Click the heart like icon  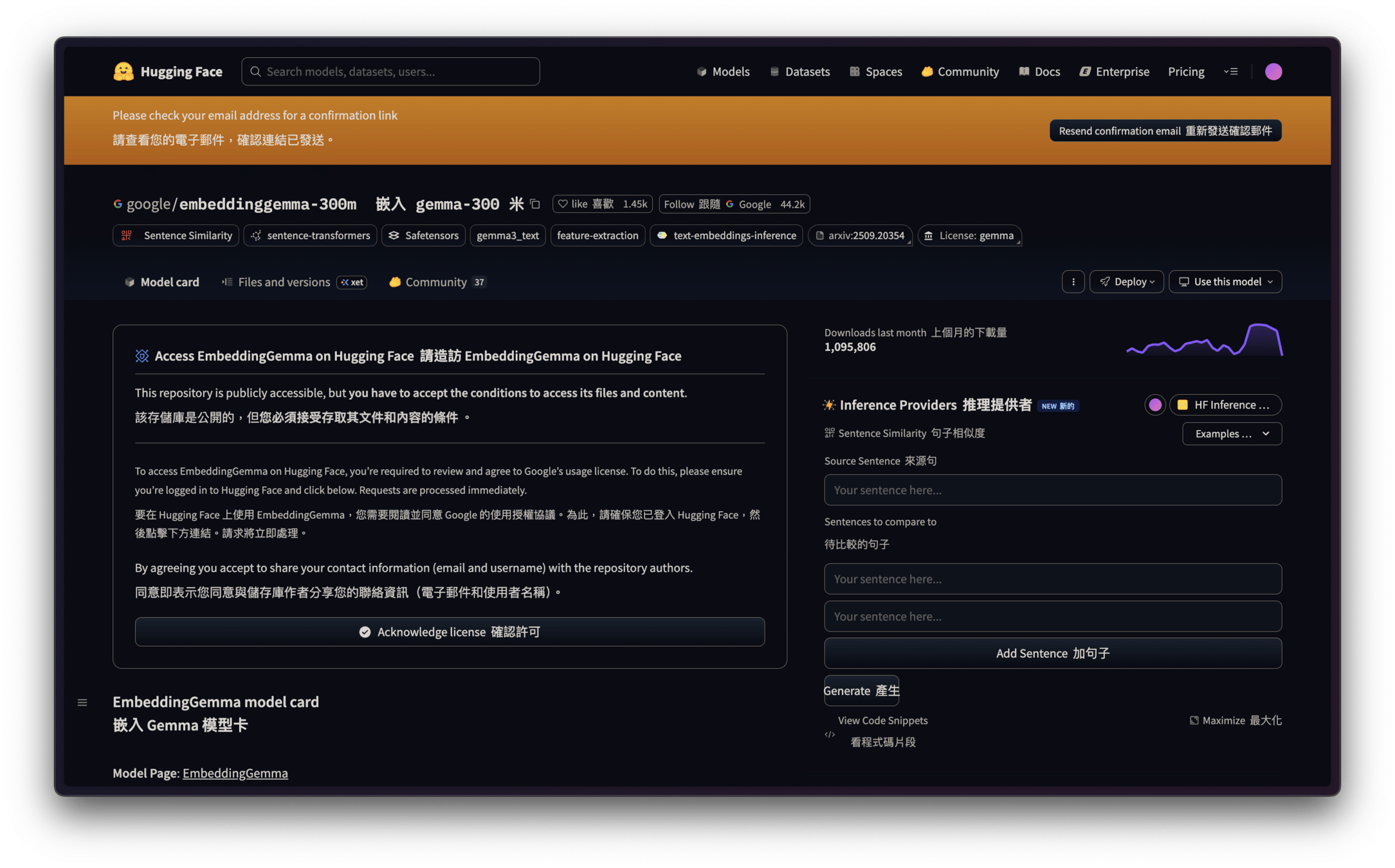(563, 204)
